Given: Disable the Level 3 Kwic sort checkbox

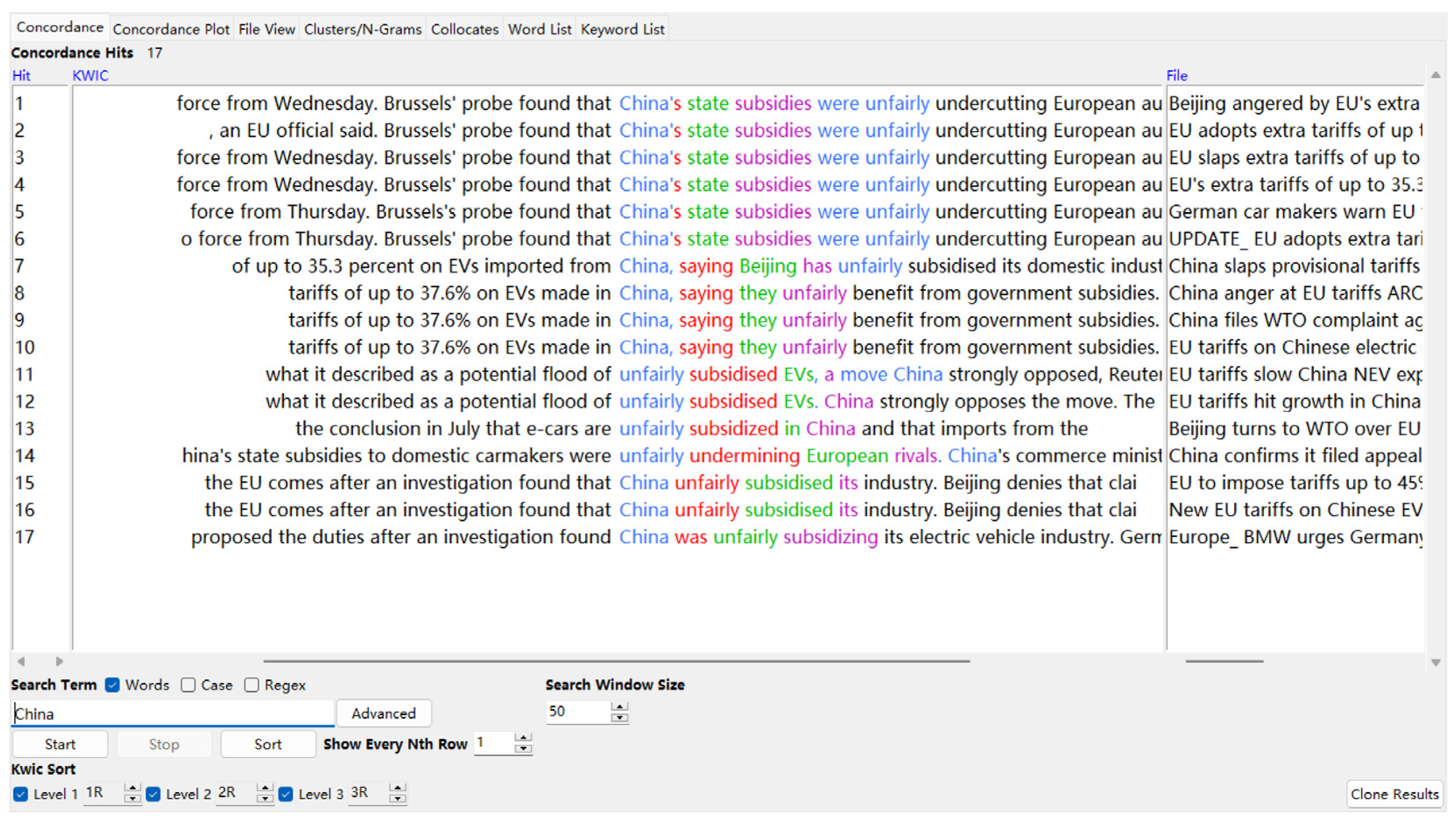Looking at the screenshot, I should click(x=286, y=794).
